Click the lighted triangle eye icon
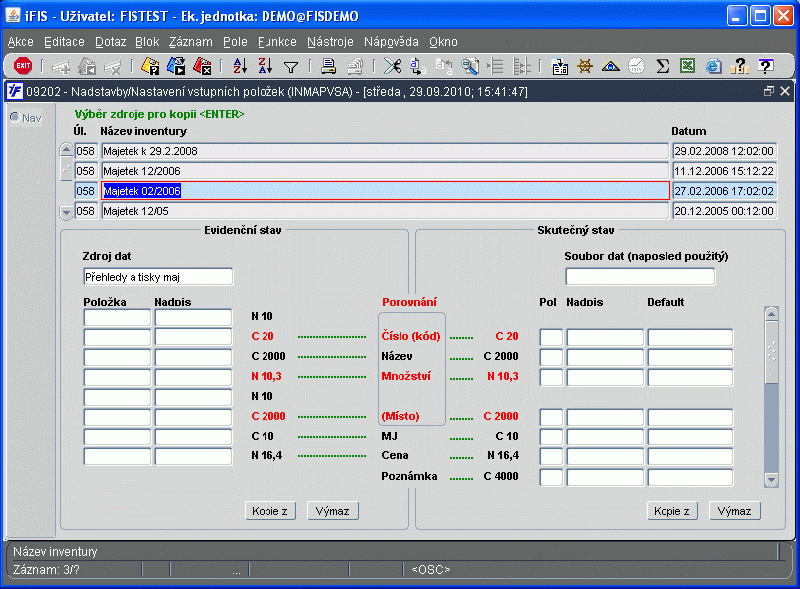Viewport: 800px width, 589px height. [x=611, y=66]
